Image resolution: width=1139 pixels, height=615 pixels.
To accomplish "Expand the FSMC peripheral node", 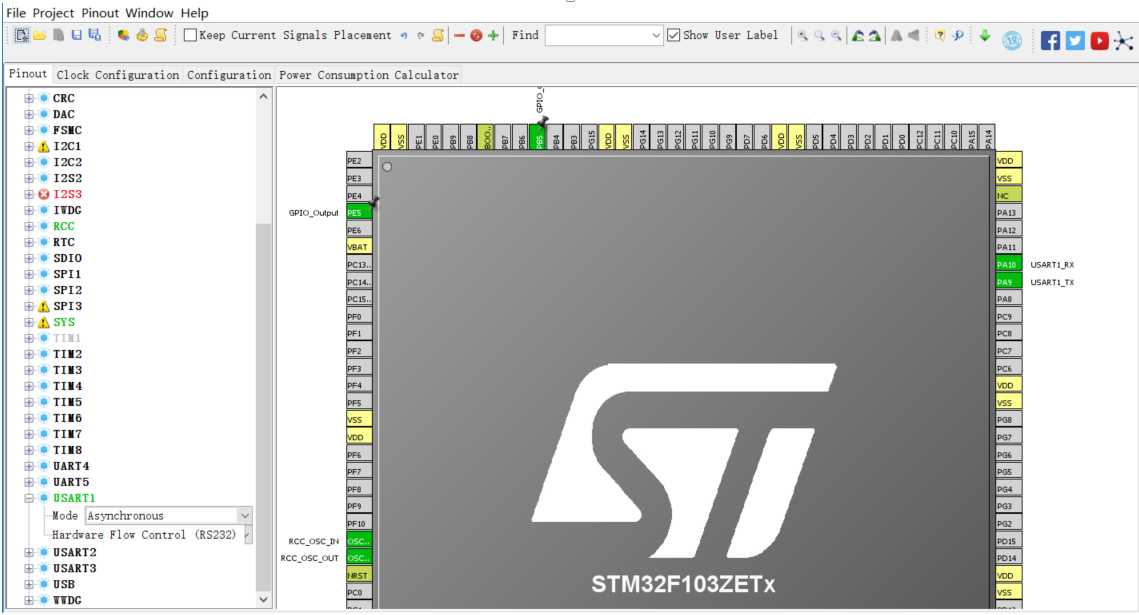I will 28,130.
